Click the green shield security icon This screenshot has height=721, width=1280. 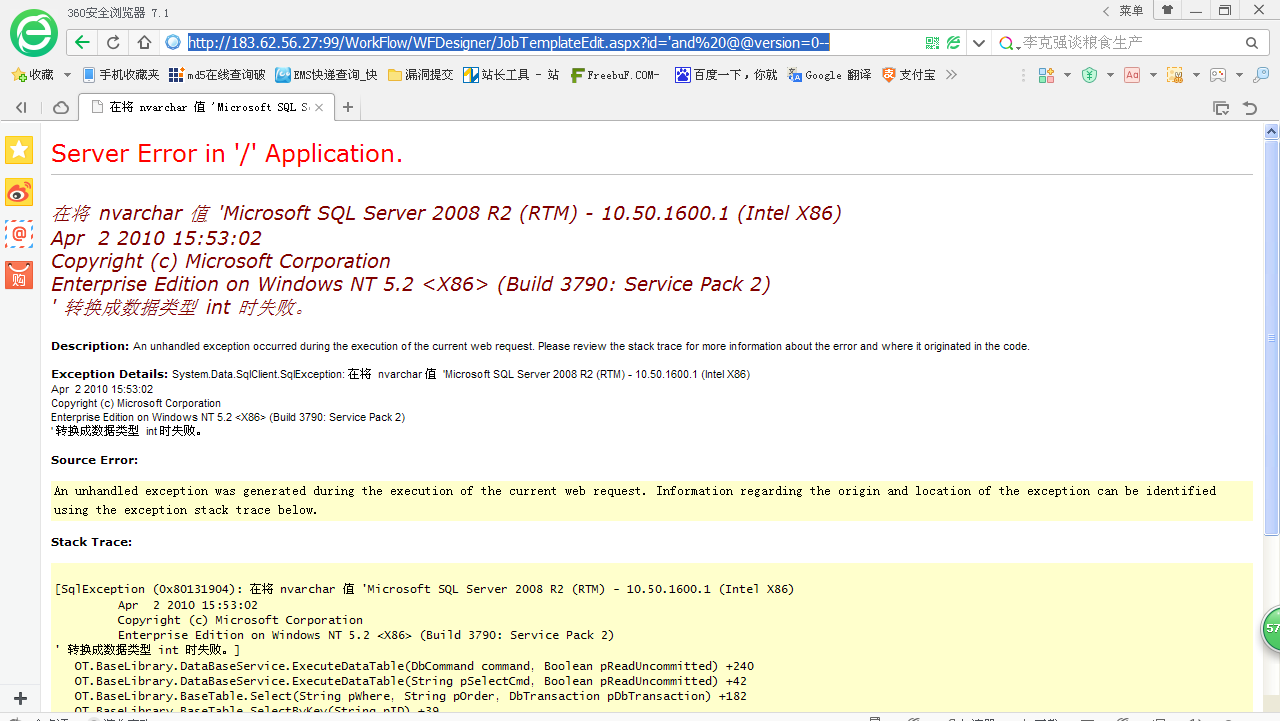[x=1090, y=75]
